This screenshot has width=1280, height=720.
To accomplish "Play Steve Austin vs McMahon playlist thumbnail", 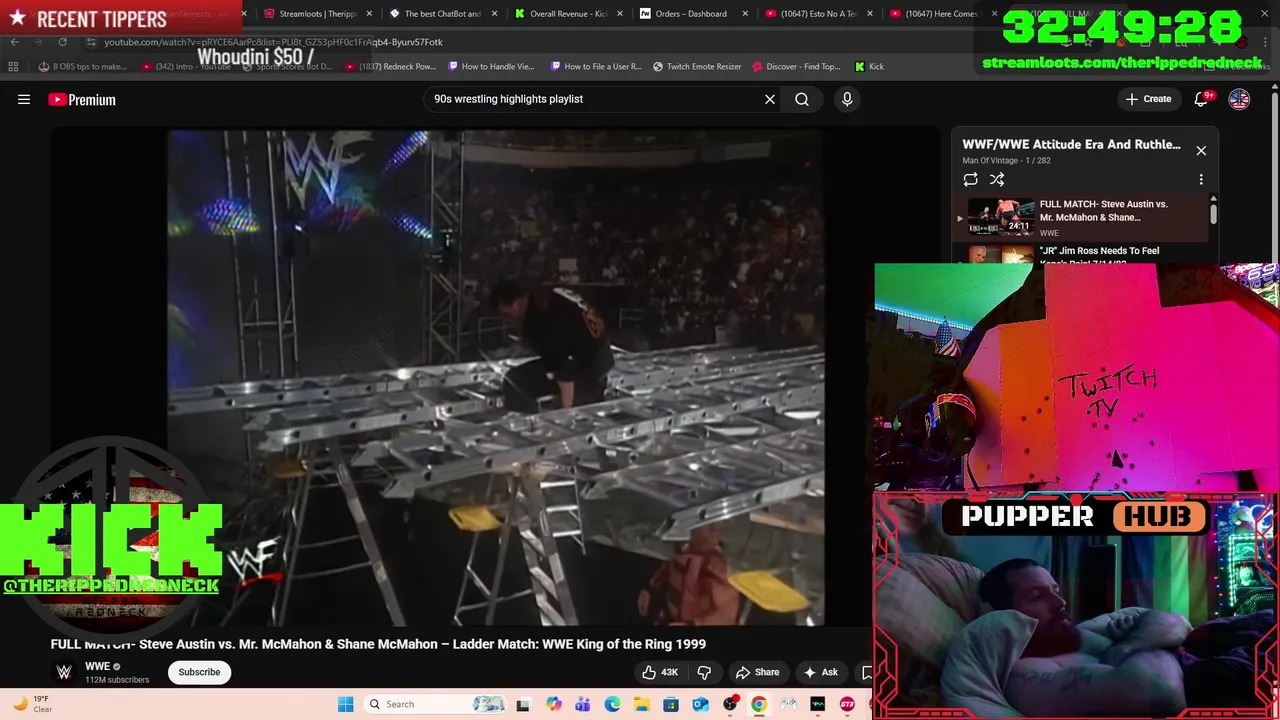I will [1000, 216].
